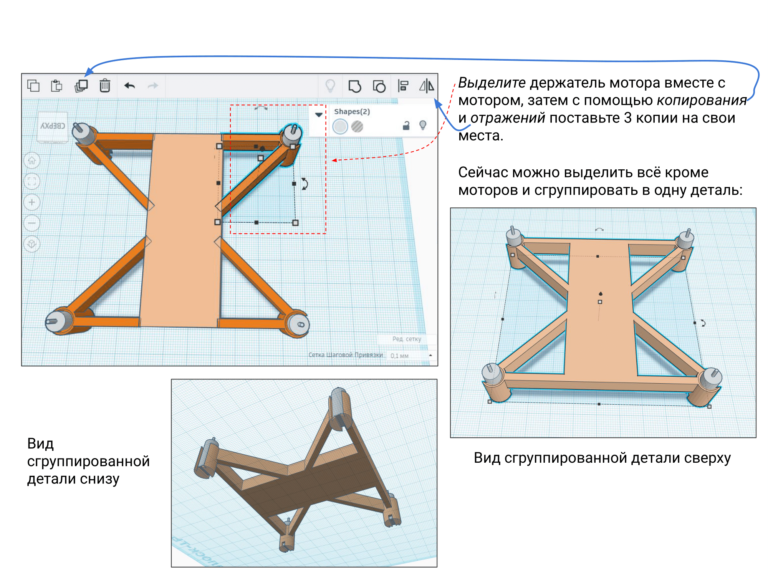Open the Align tool
This screenshot has width=768, height=576.
click(x=403, y=86)
